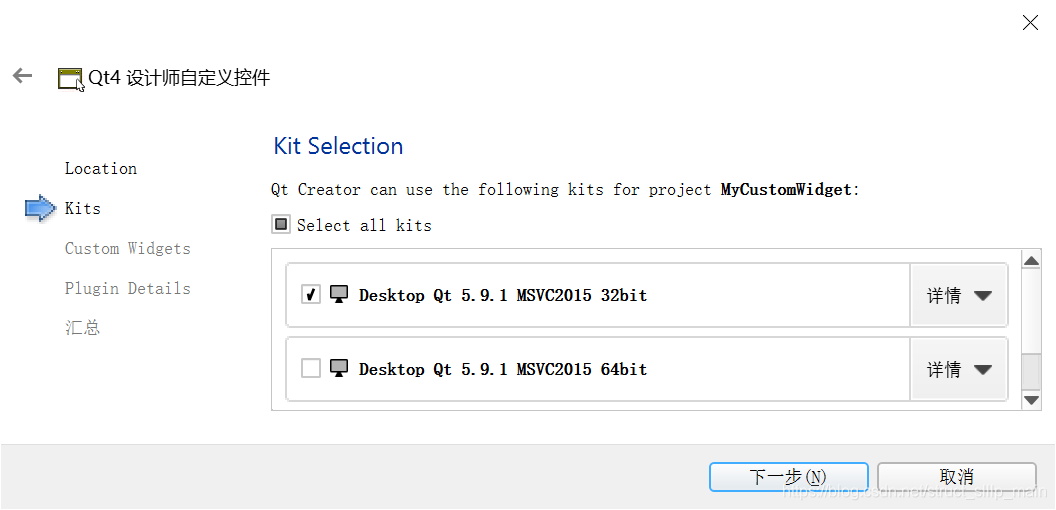1056x510 pixels.
Task: Click the kit list scrollbar up arrow
Action: (1032, 261)
